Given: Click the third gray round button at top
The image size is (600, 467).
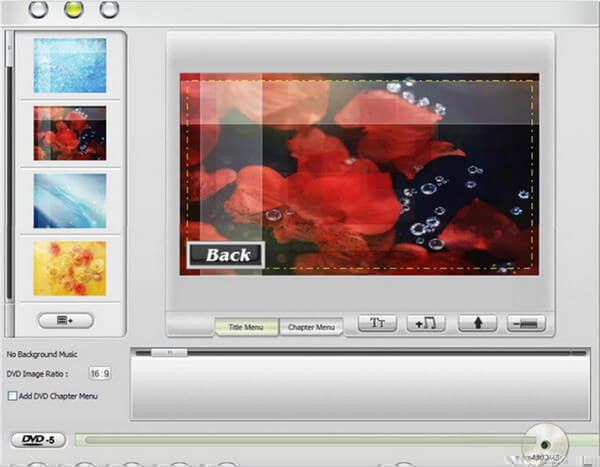Looking at the screenshot, I should (x=109, y=9).
